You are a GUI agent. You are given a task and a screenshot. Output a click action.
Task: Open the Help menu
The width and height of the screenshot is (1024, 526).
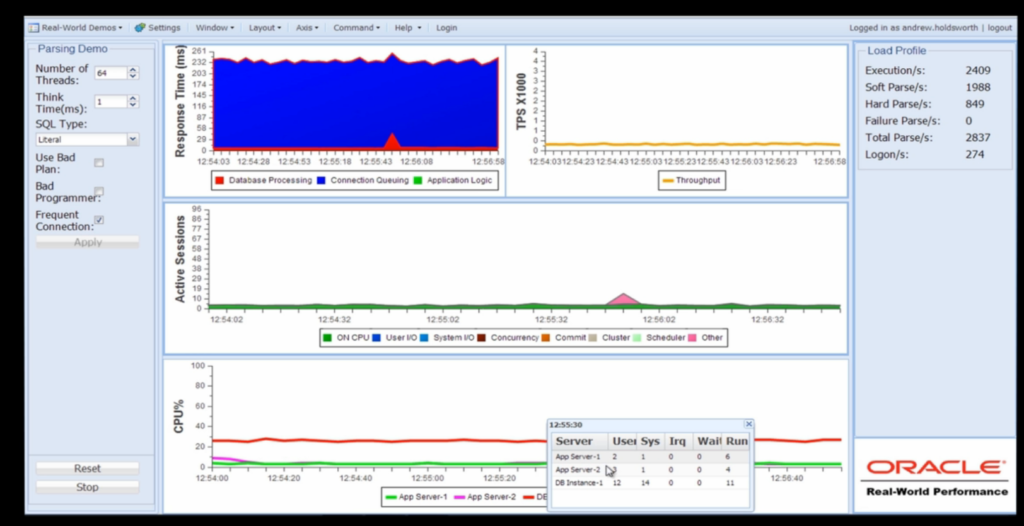(x=408, y=27)
